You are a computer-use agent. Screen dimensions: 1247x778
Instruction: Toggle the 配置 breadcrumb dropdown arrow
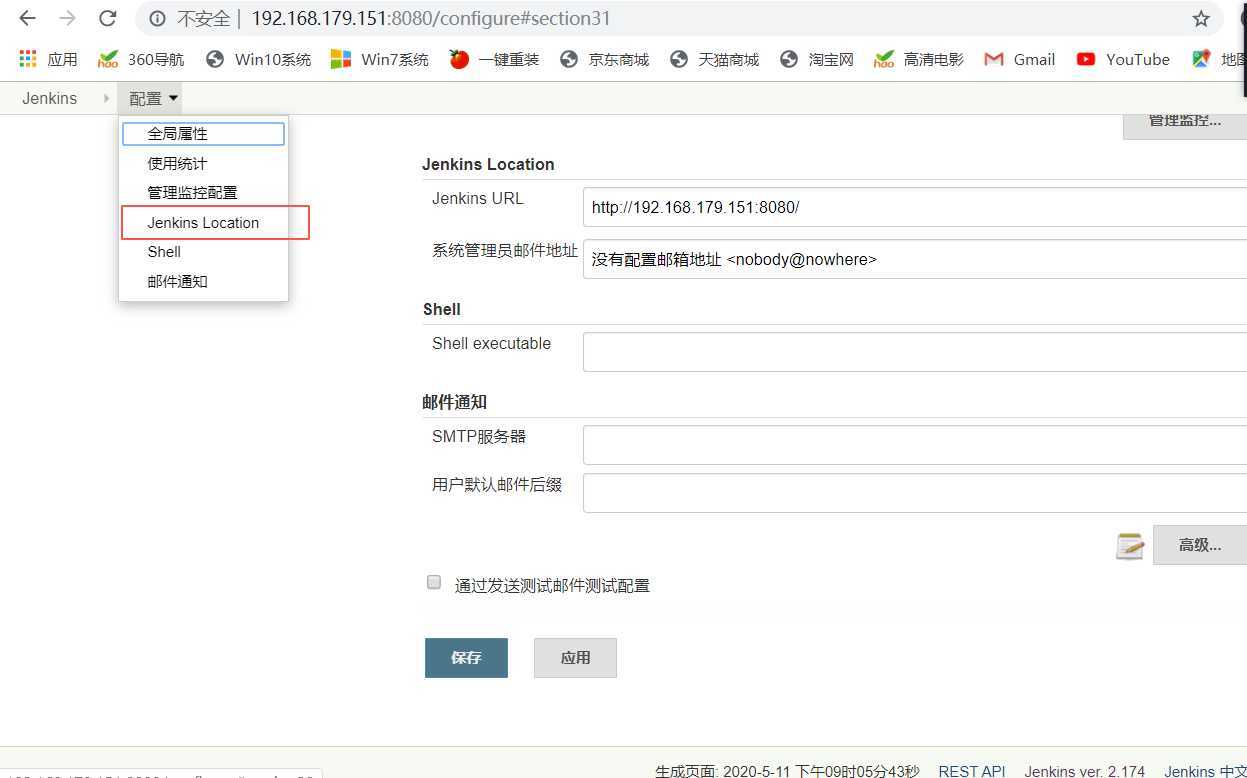174,98
